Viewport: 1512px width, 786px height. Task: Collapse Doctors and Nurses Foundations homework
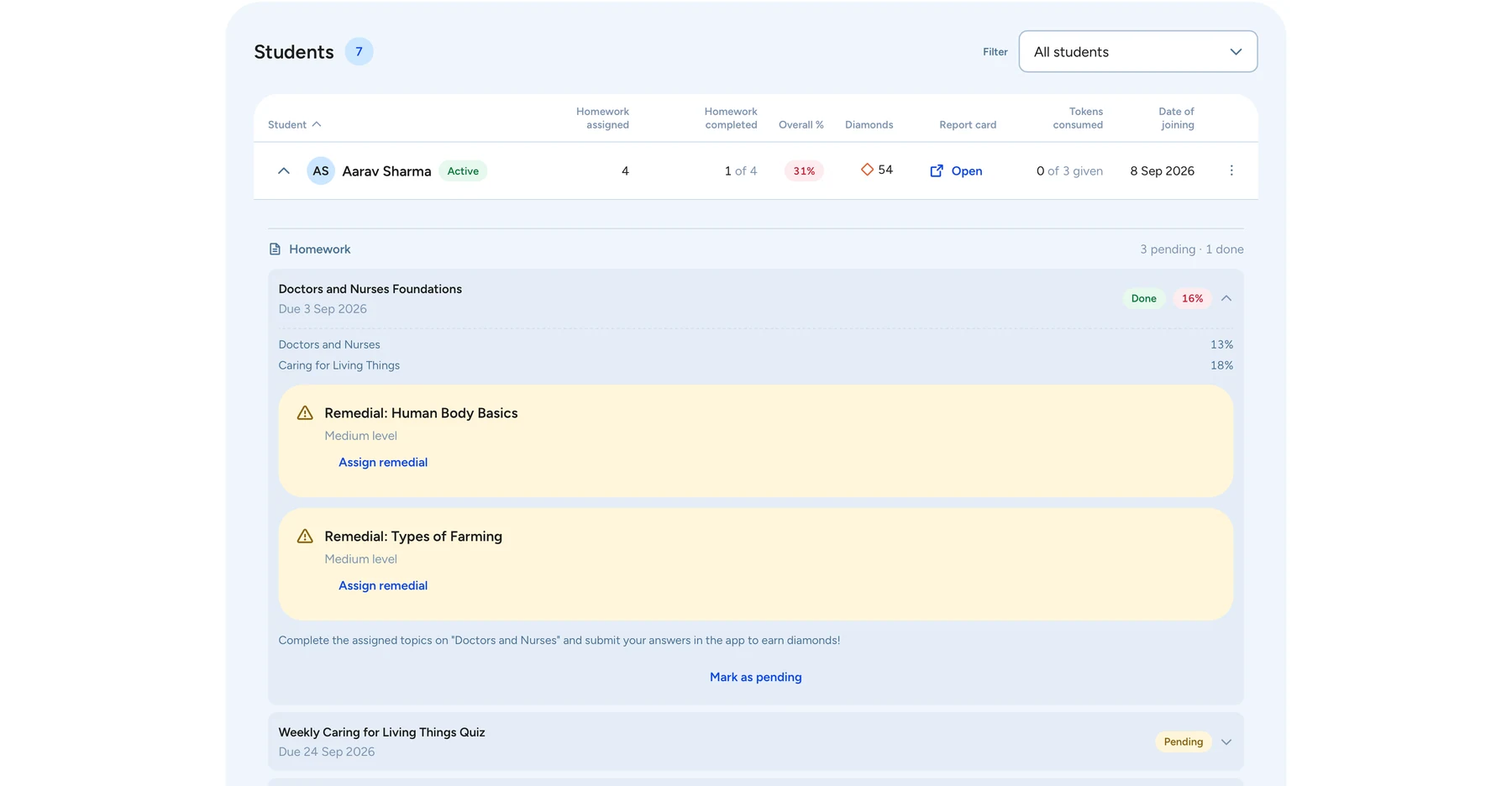(x=1226, y=298)
